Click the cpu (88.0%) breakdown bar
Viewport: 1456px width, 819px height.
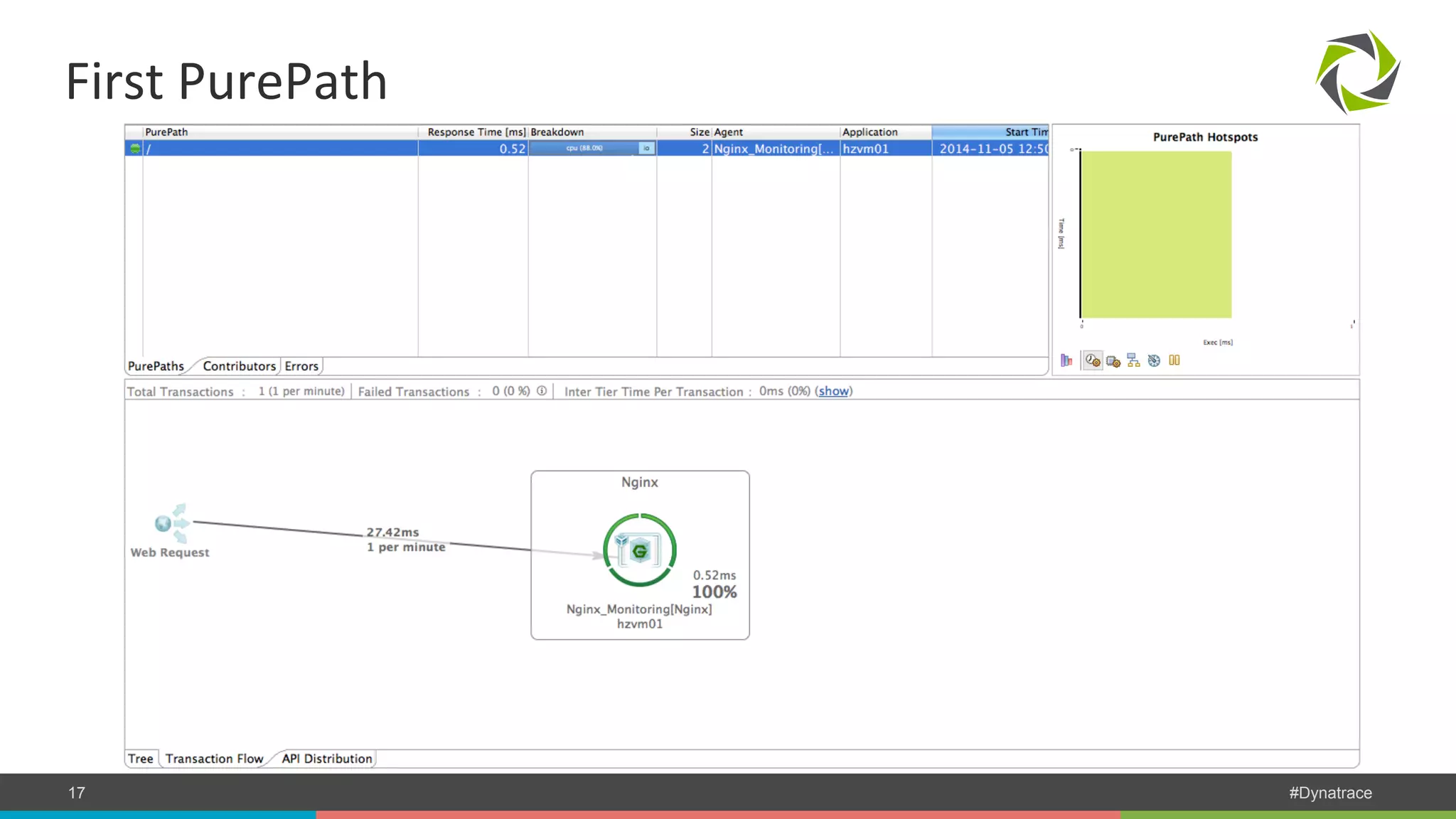pyautogui.click(x=584, y=148)
